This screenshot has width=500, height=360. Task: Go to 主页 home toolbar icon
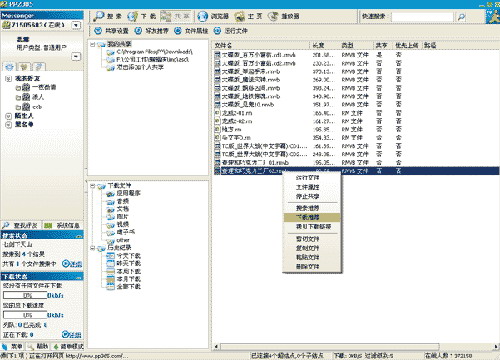click(x=239, y=16)
